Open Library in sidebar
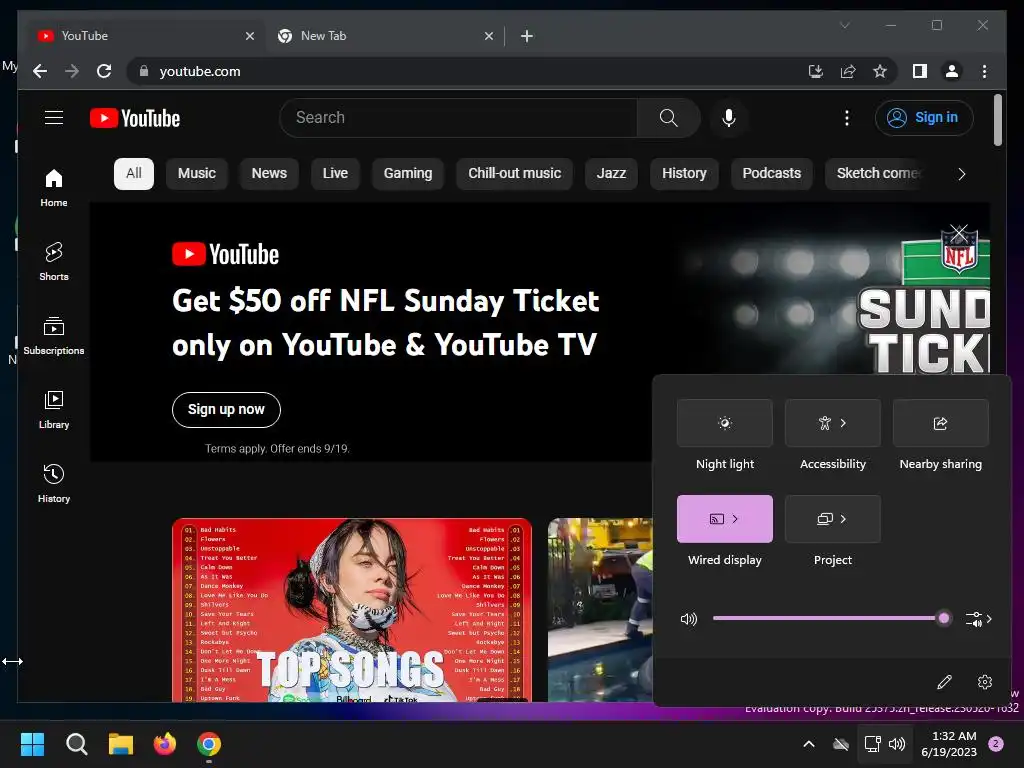The width and height of the screenshot is (1024, 768). coord(54,409)
